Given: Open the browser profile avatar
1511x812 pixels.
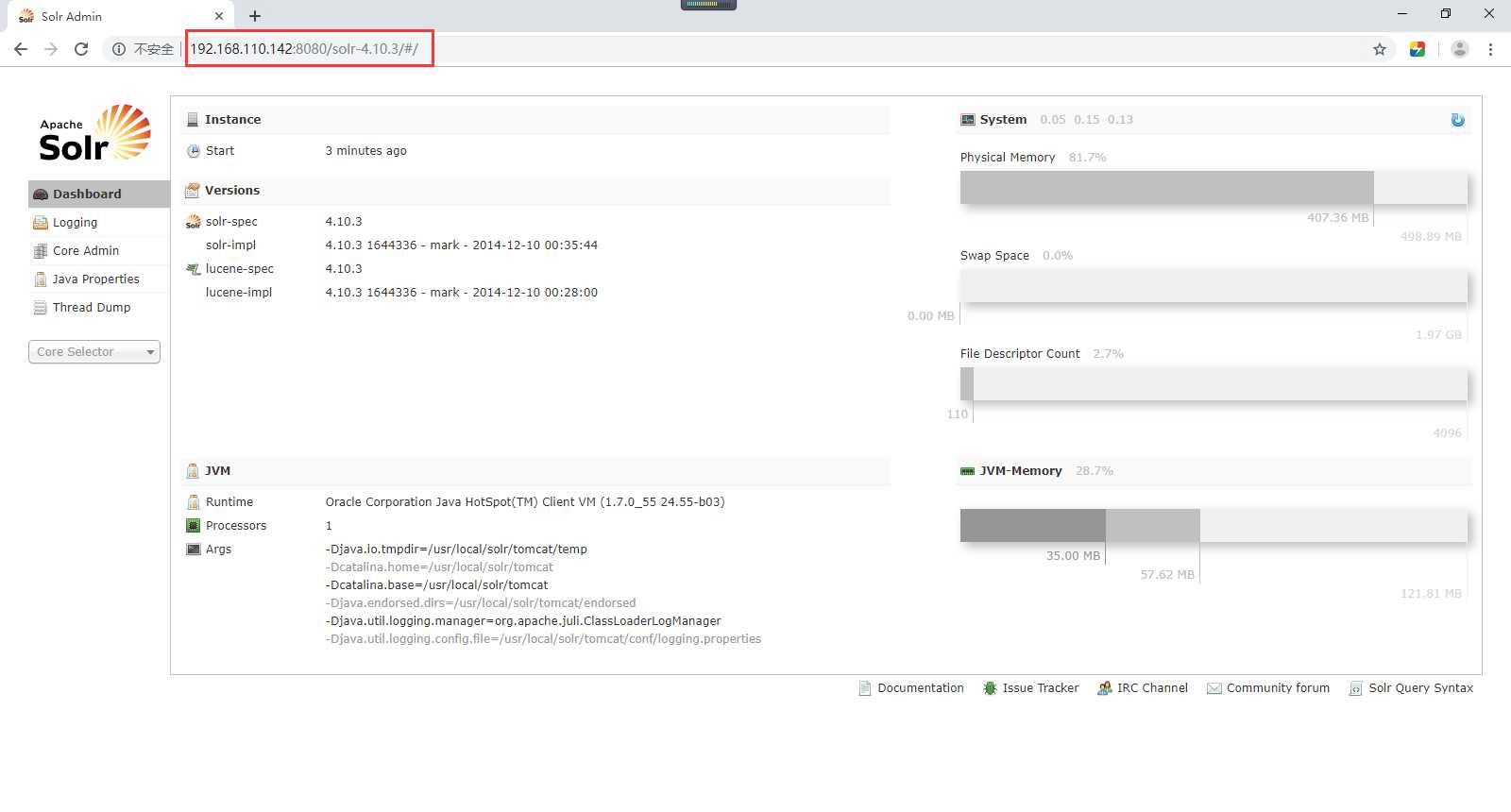Looking at the screenshot, I should [x=1459, y=49].
